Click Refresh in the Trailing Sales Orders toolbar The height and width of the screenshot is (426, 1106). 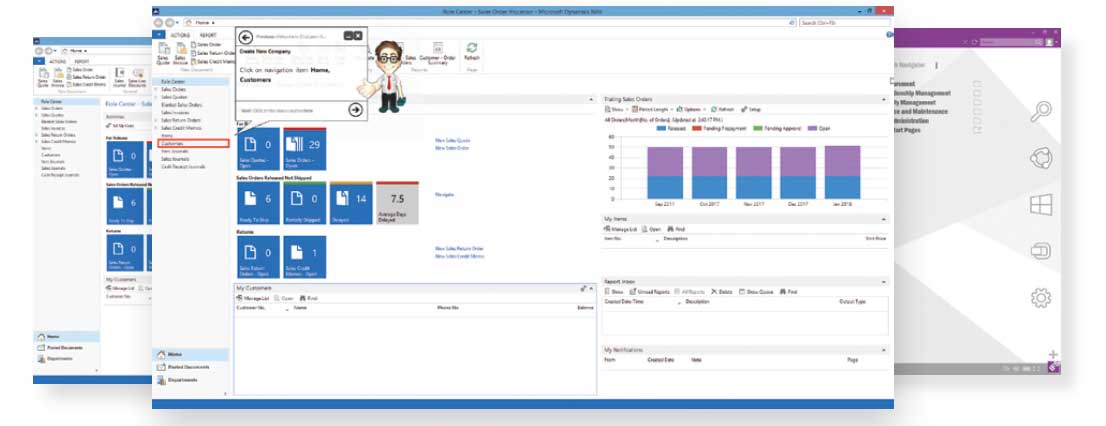[x=723, y=109]
